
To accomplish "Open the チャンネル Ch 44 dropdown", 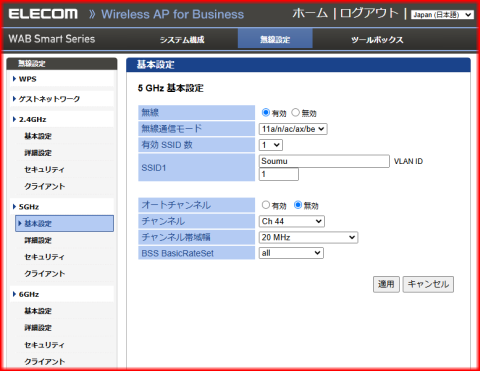I will pyautogui.click(x=292, y=221).
